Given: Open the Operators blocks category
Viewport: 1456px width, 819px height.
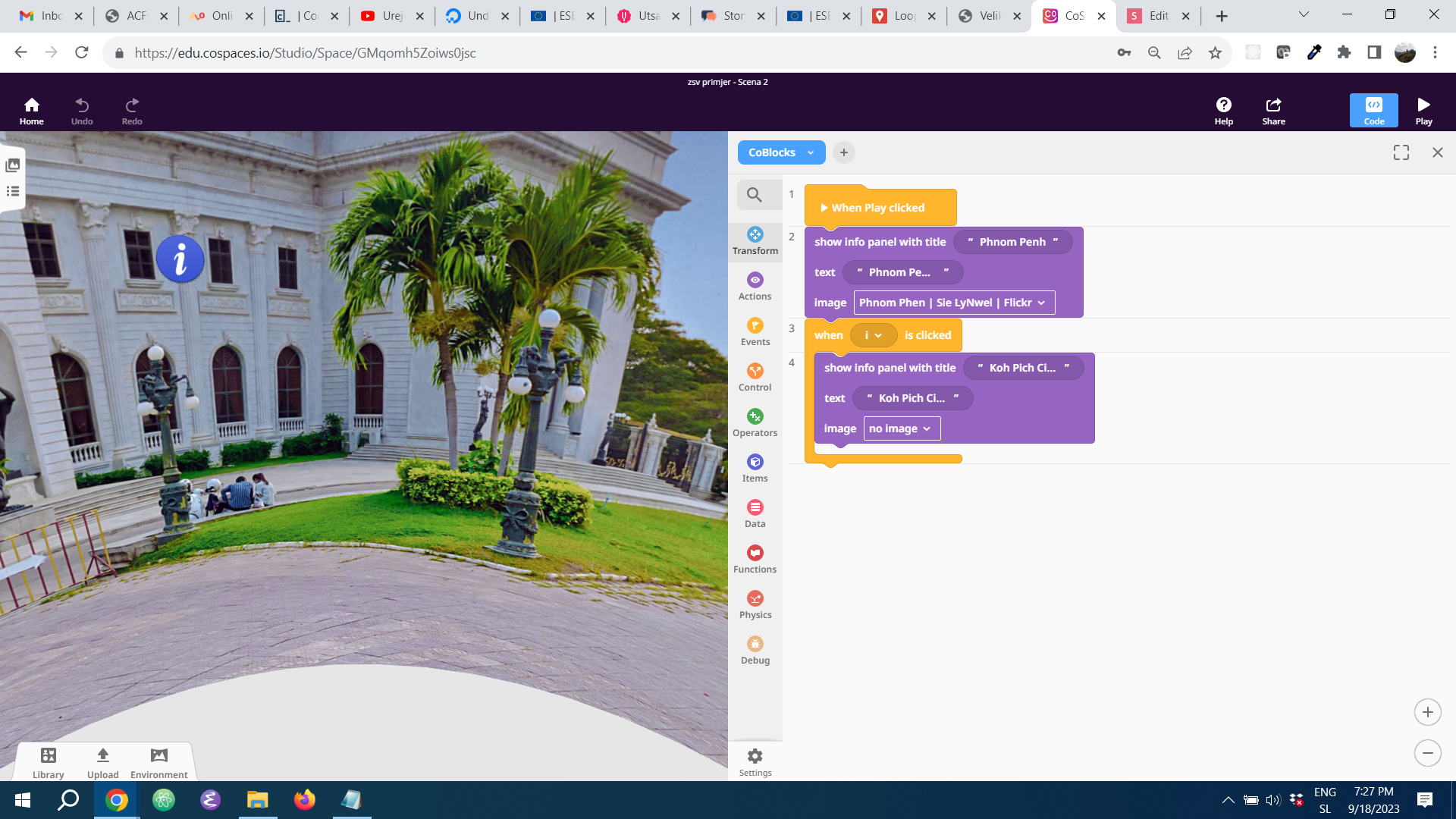Looking at the screenshot, I should [755, 423].
